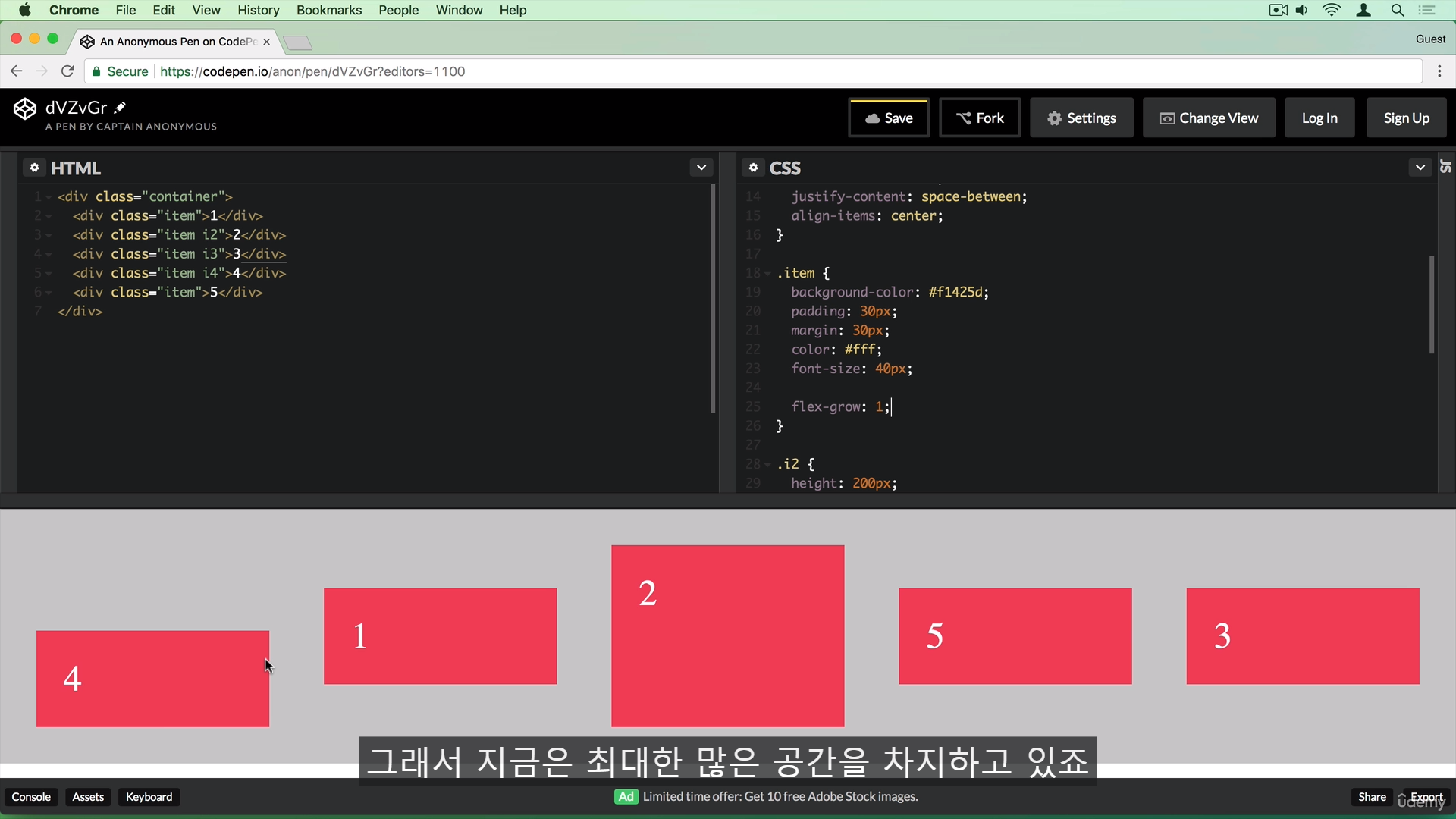Open HTML editor settings gear
This screenshot has width=1456, height=819.
[x=34, y=168]
